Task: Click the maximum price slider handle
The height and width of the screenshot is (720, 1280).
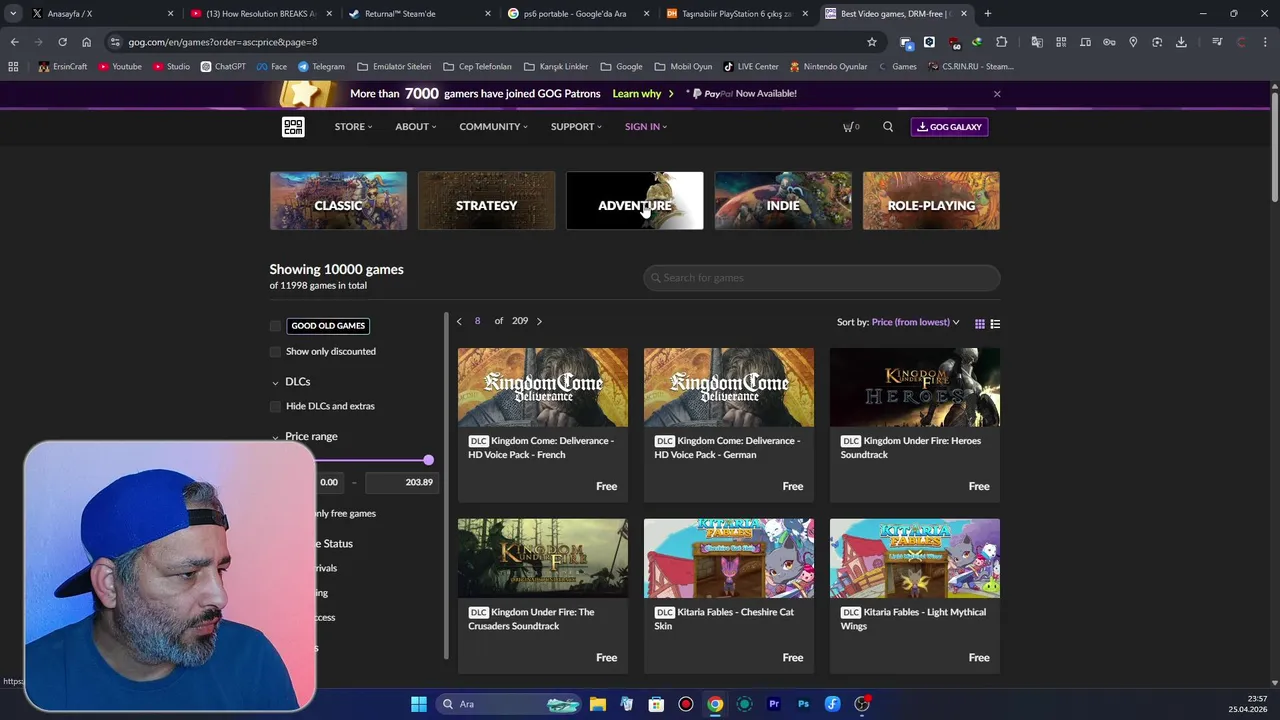Action: [428, 460]
